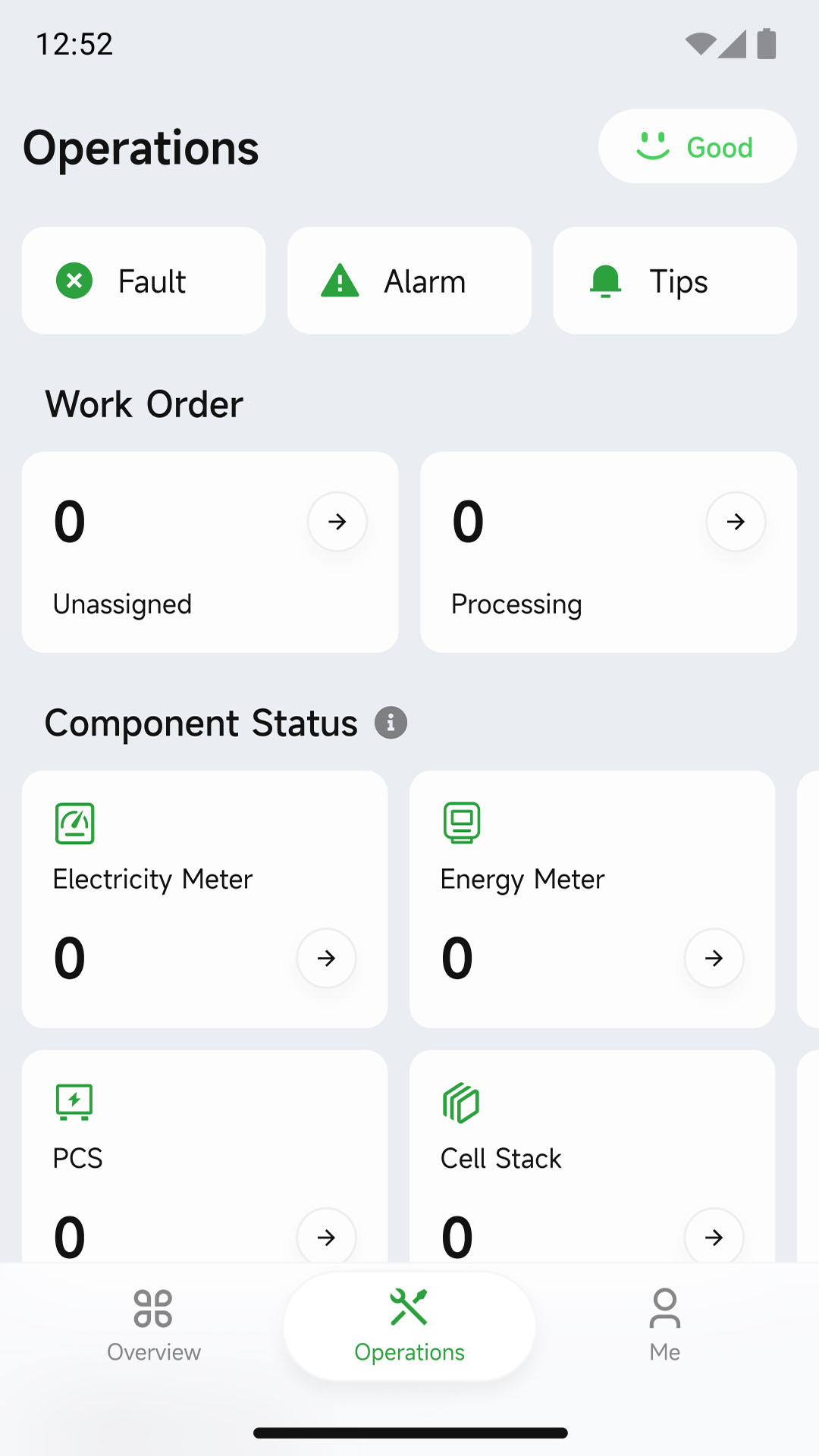Tap the smiley face status icon
The width and height of the screenshot is (819, 1456).
click(653, 146)
